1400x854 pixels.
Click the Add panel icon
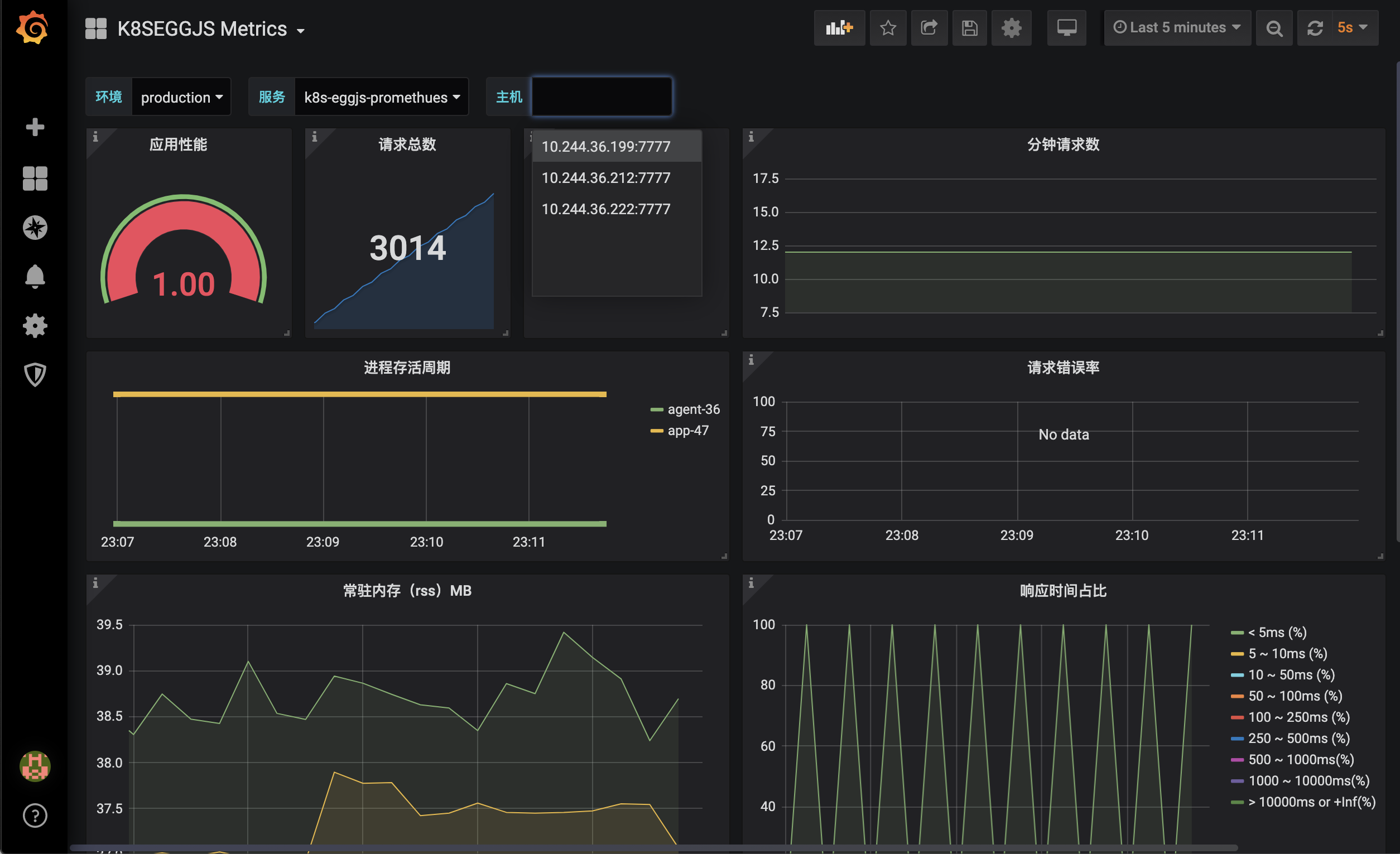839,28
